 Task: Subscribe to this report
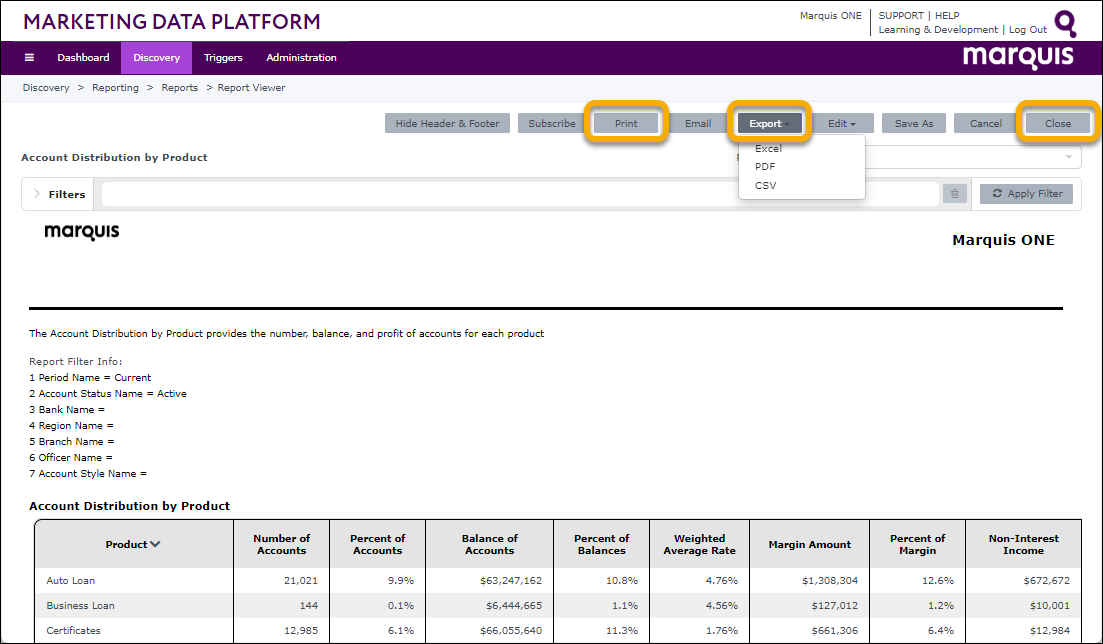[552, 123]
